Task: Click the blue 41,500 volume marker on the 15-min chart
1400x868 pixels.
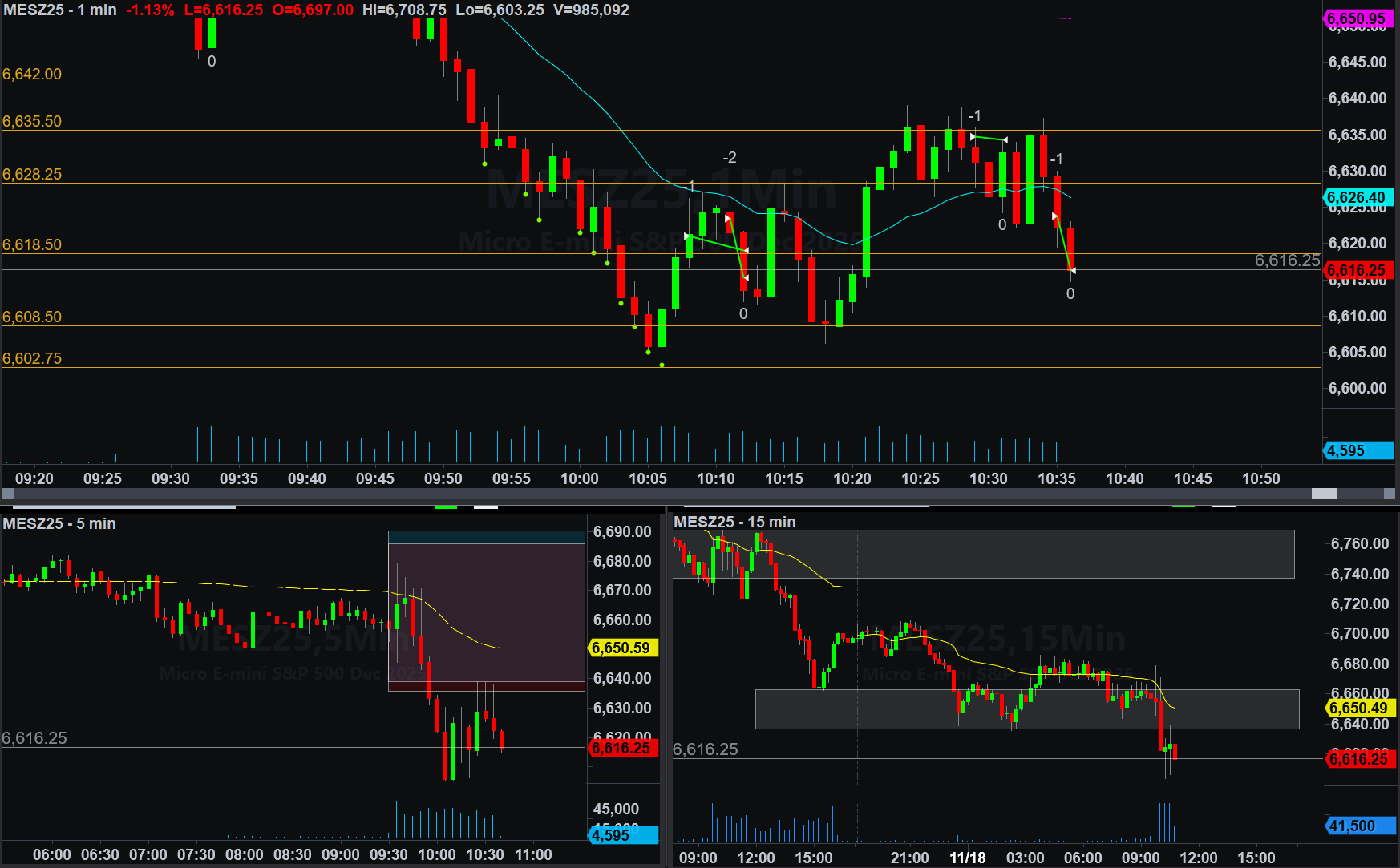Action: pyautogui.click(x=1358, y=826)
